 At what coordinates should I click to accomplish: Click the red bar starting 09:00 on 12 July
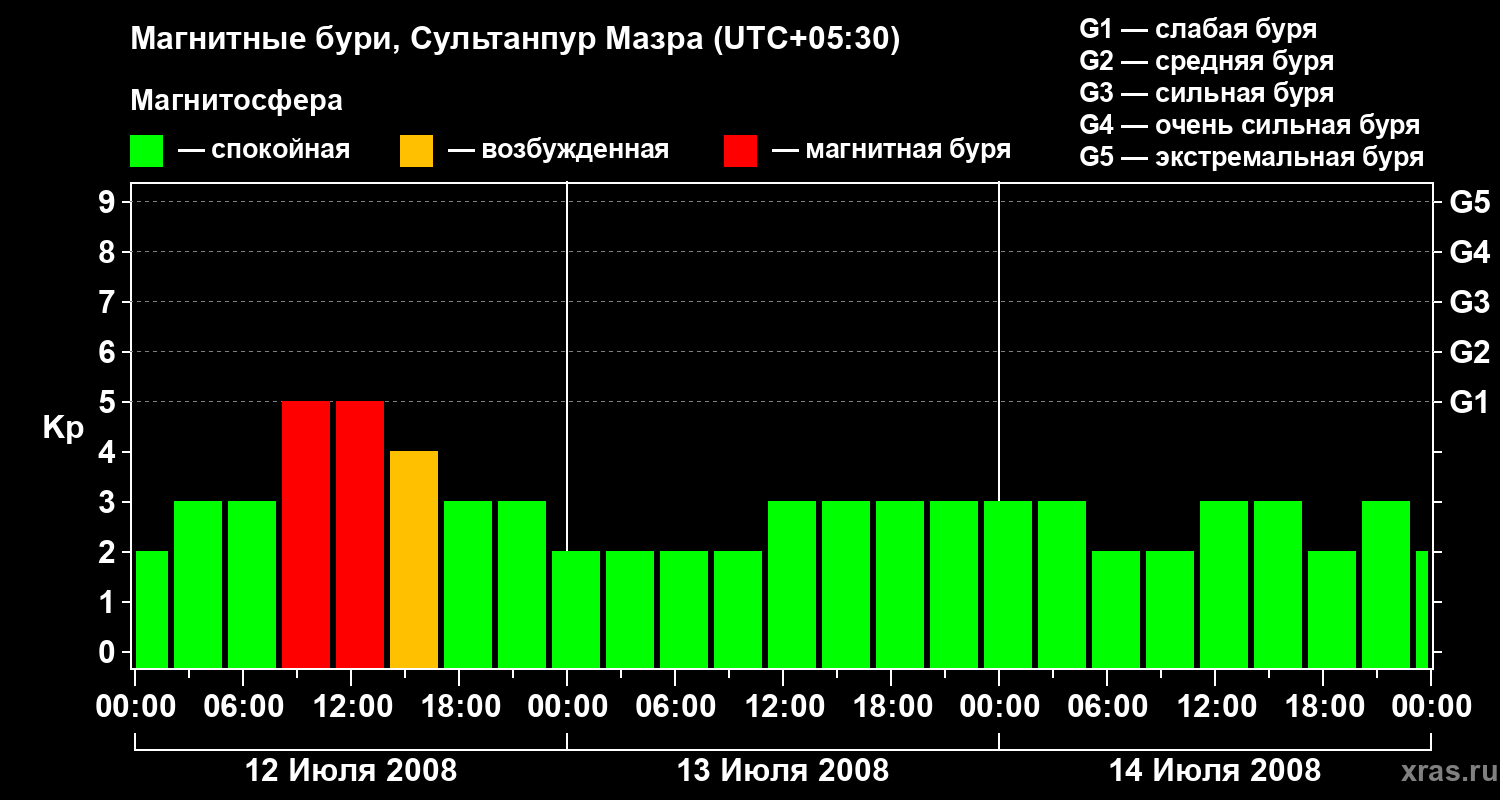click(306, 535)
